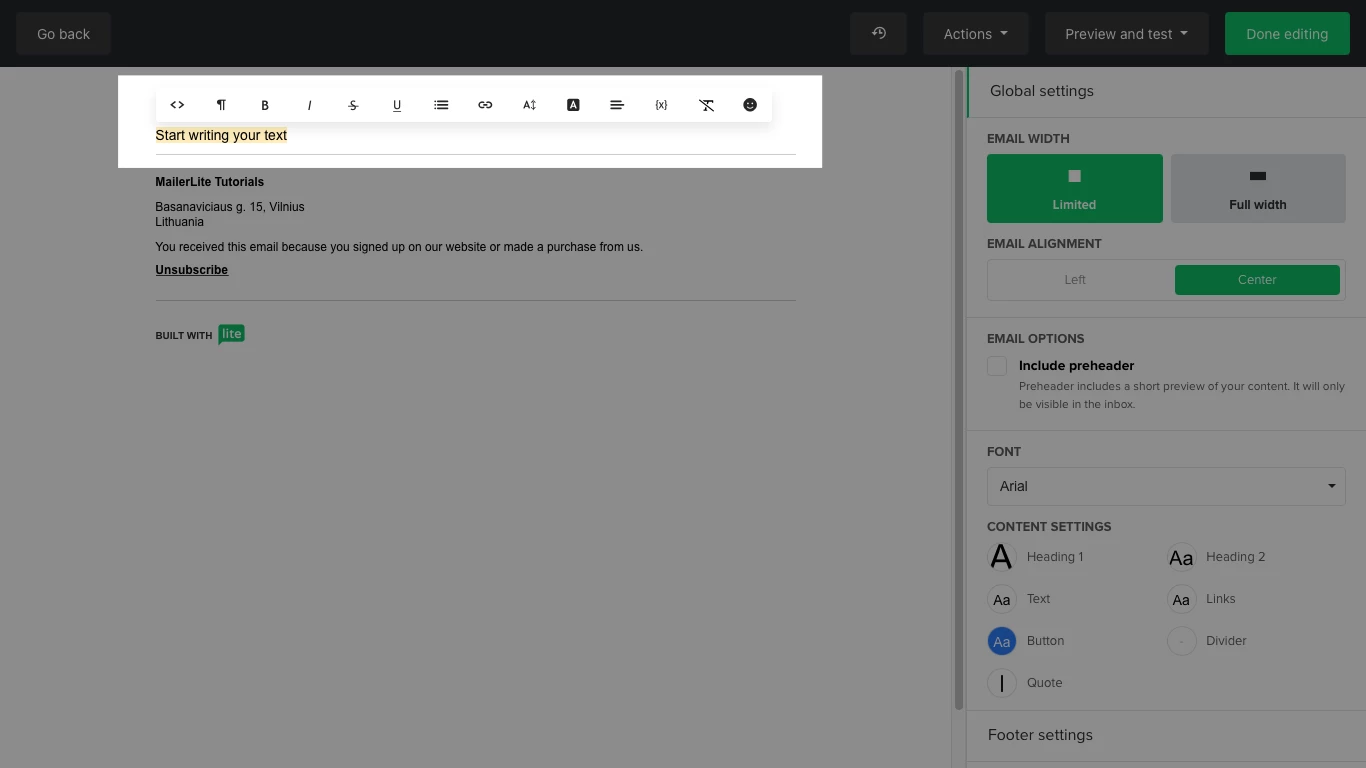Image resolution: width=1366 pixels, height=768 pixels.
Task: Insert a link using the link icon
Action: [485, 105]
